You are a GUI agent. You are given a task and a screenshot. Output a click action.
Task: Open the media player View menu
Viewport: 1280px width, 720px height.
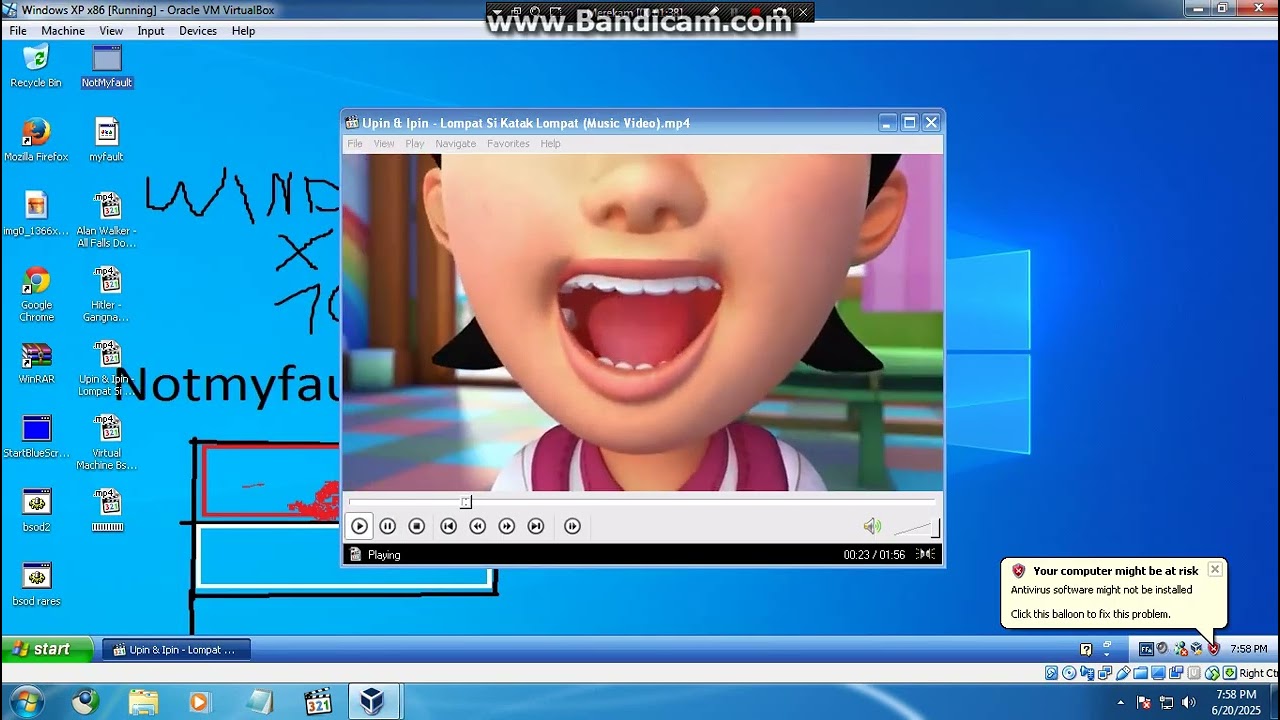pos(384,144)
